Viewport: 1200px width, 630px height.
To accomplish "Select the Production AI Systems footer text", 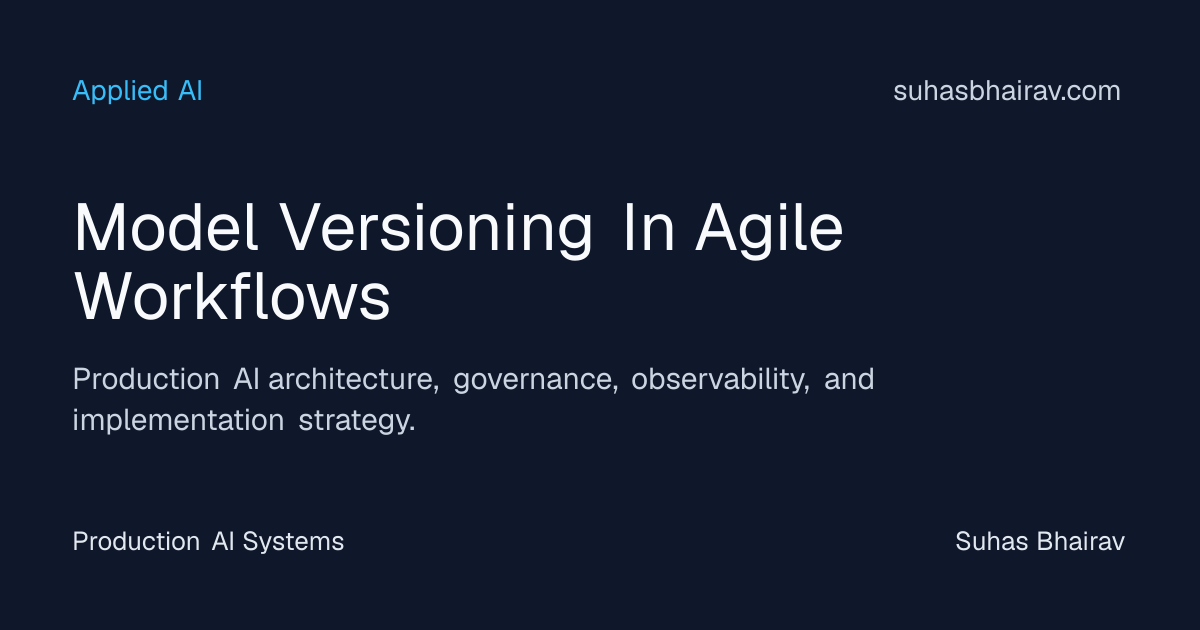I will [x=208, y=541].
